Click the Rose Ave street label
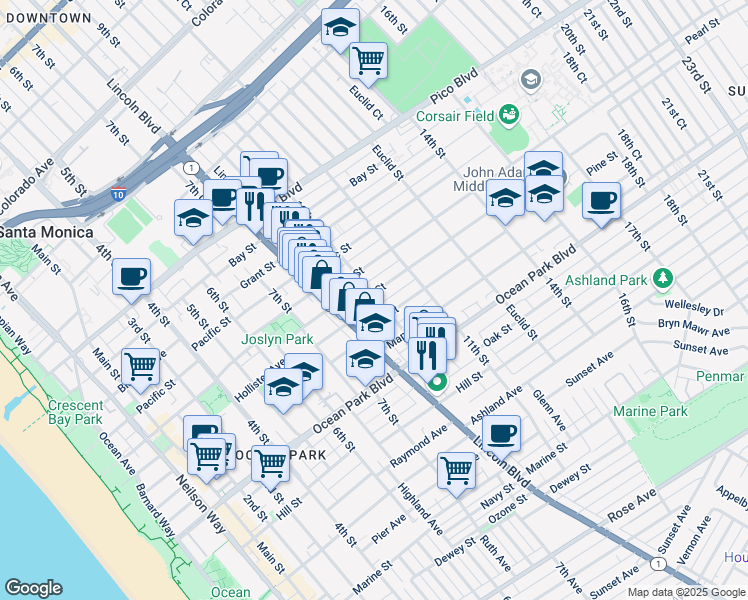The image size is (748, 600). coord(632,506)
